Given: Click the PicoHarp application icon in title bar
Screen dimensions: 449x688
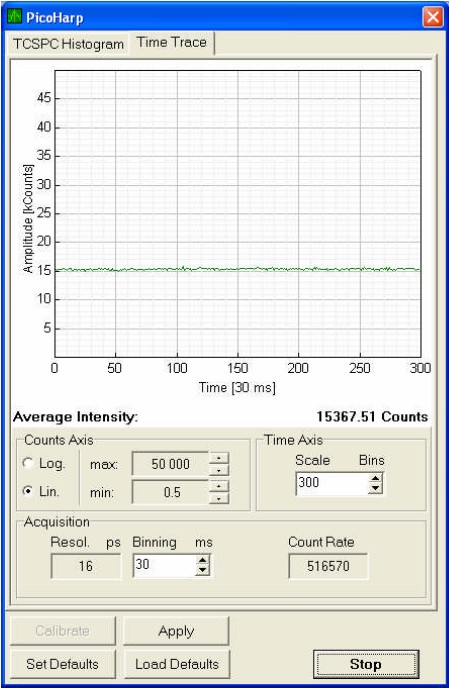Looking at the screenshot, I should [x=14, y=17].
